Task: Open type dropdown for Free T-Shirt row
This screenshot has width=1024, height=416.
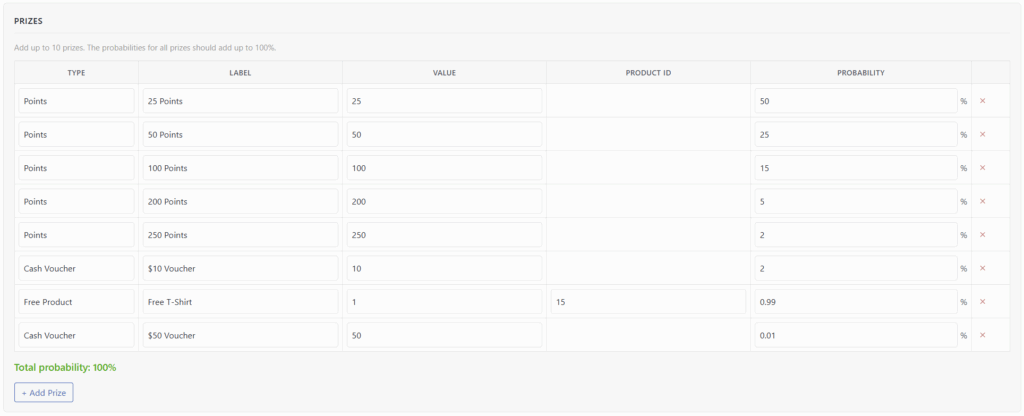Action: coord(76,302)
